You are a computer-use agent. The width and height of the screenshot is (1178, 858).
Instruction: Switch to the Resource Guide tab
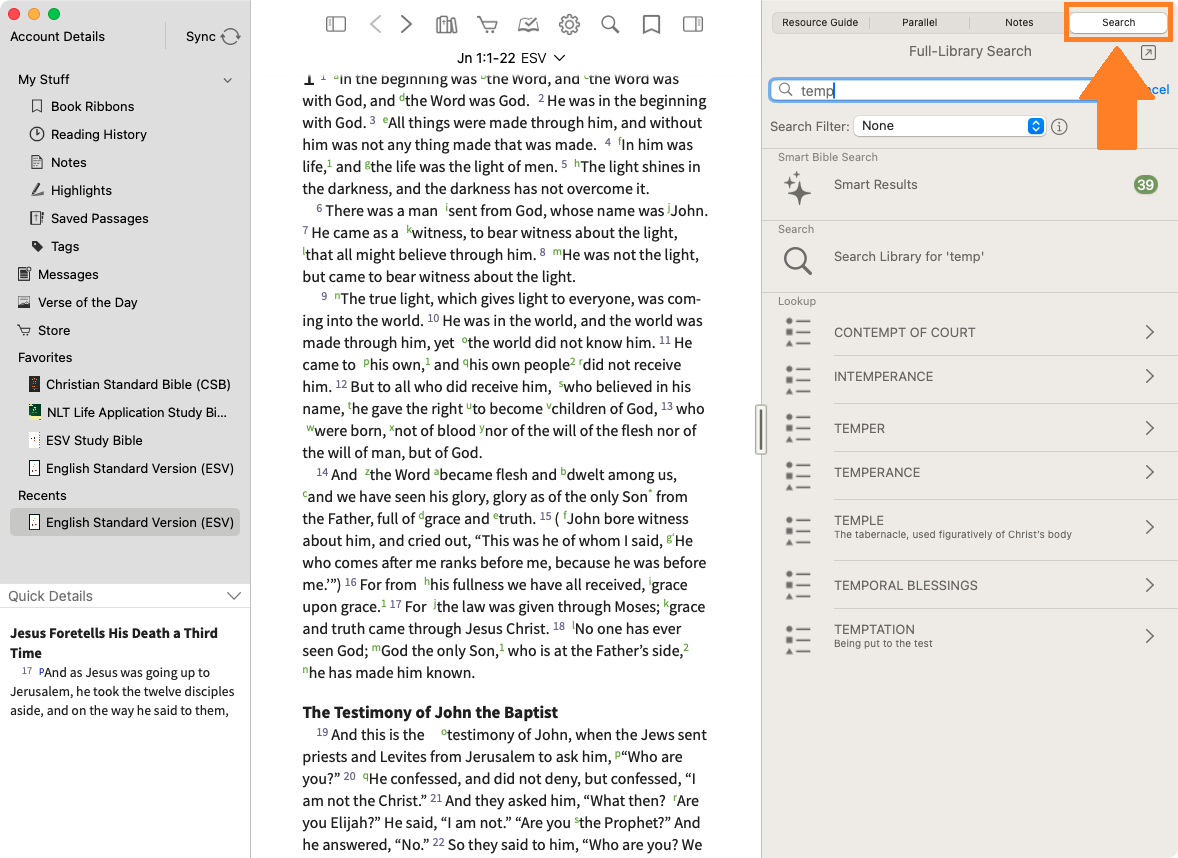[820, 23]
